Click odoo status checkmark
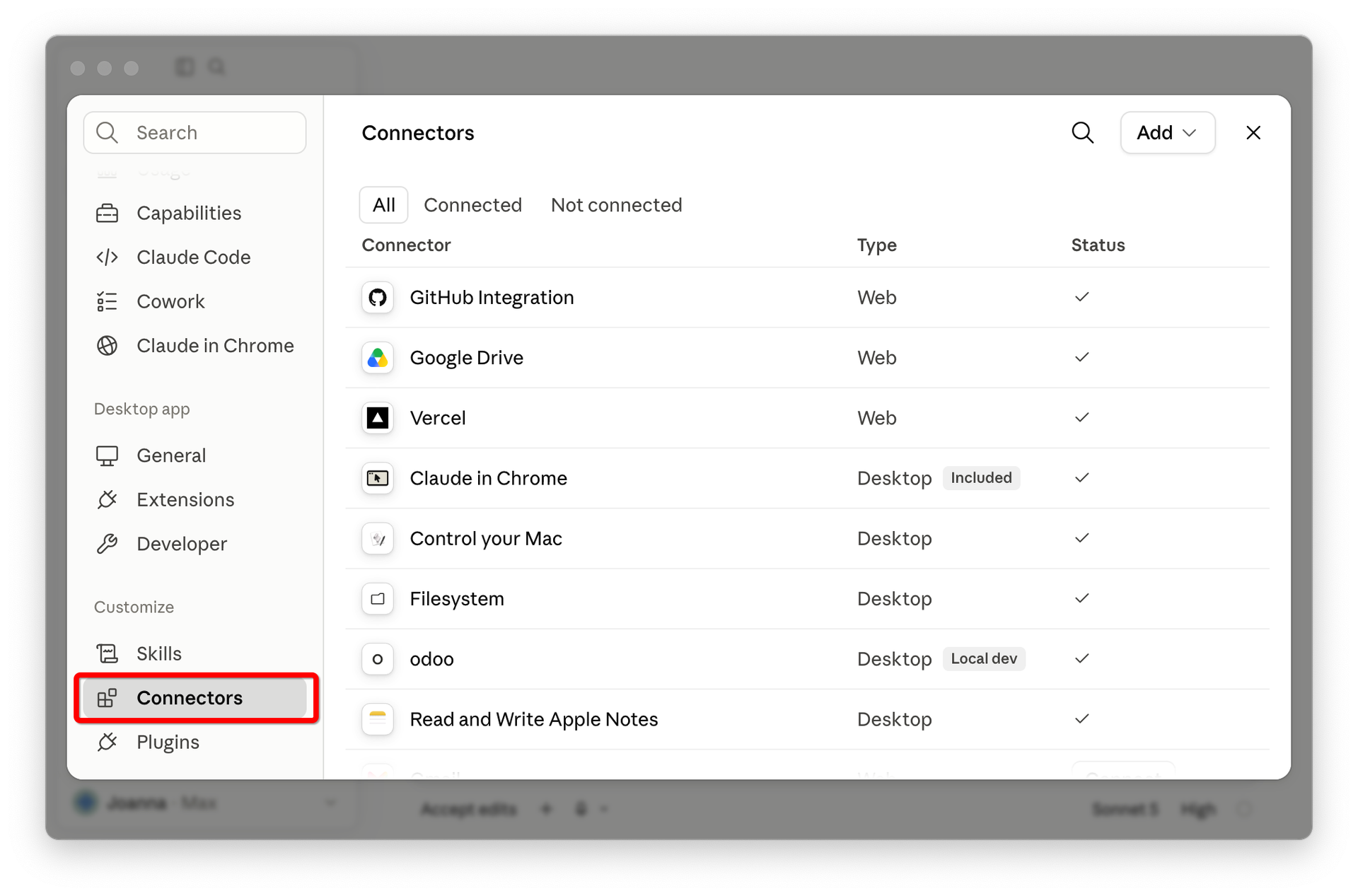 point(1081,658)
